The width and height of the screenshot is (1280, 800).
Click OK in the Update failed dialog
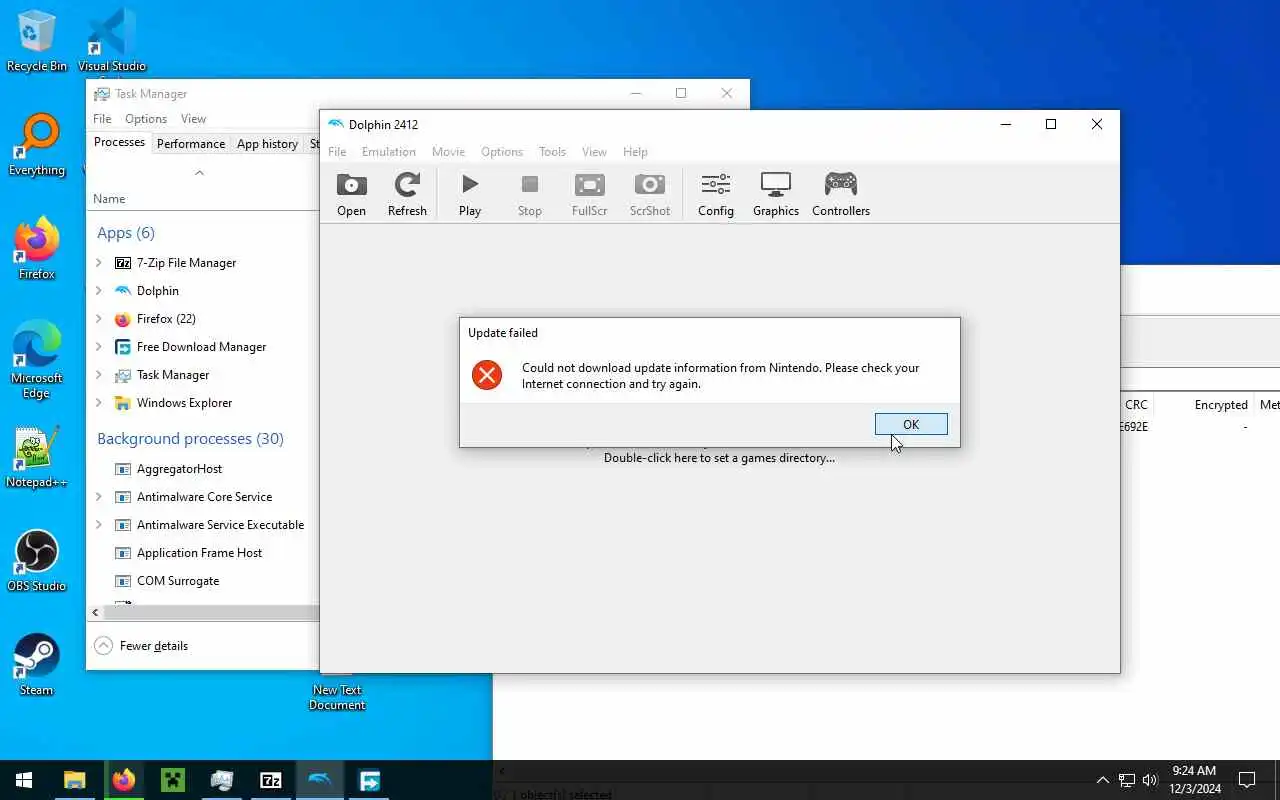click(x=911, y=424)
